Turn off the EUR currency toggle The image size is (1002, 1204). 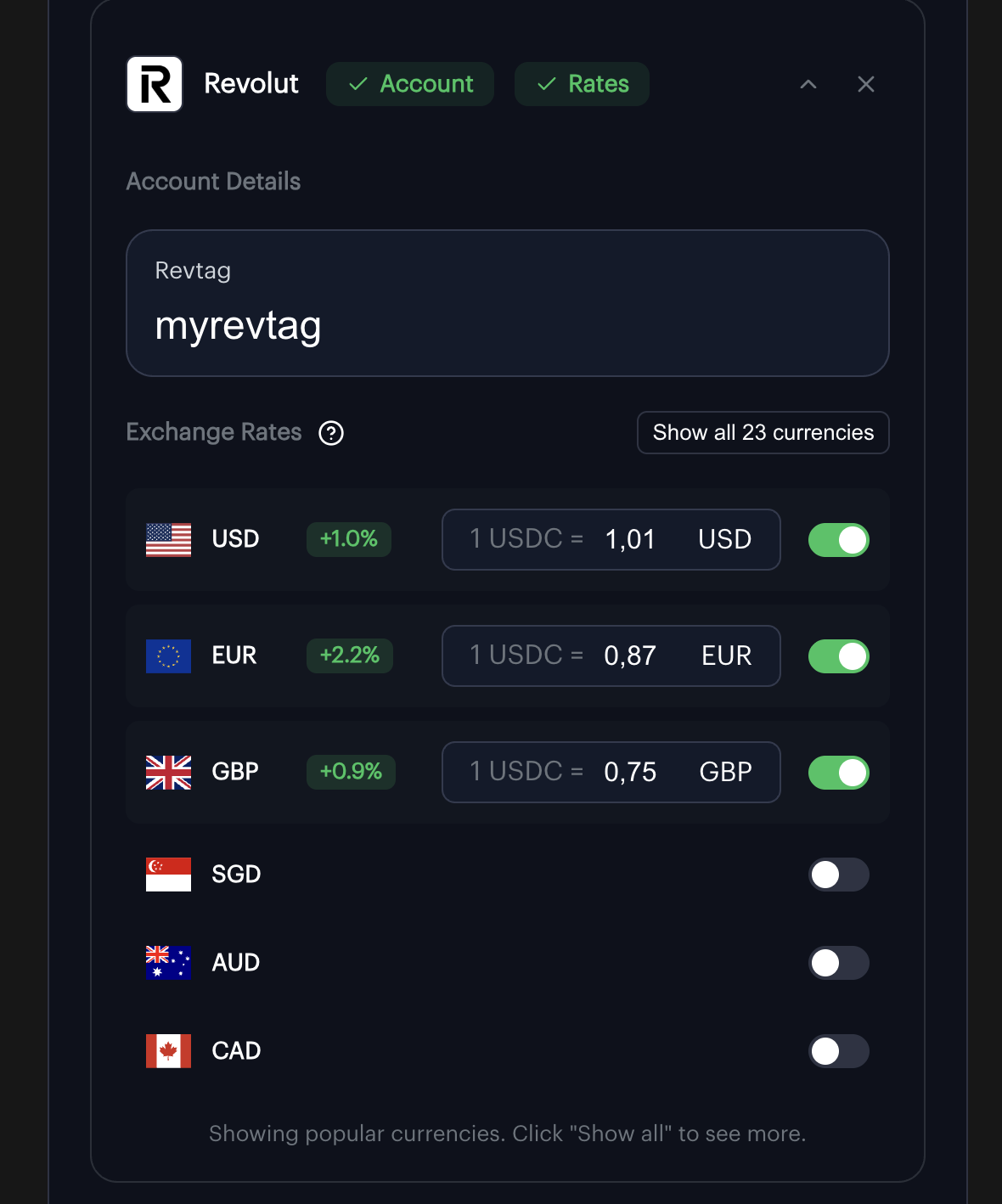point(838,656)
